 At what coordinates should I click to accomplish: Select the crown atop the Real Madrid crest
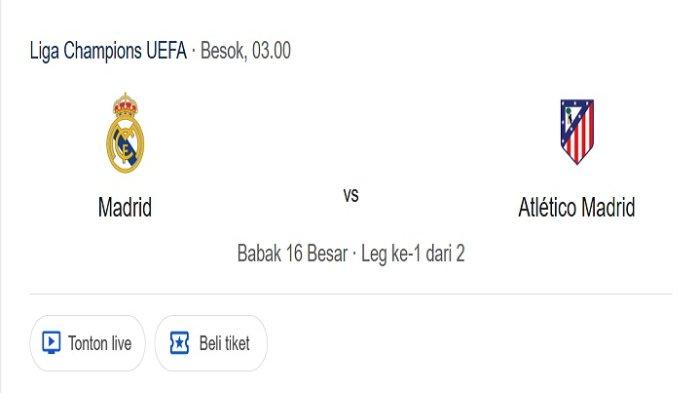click(125, 104)
